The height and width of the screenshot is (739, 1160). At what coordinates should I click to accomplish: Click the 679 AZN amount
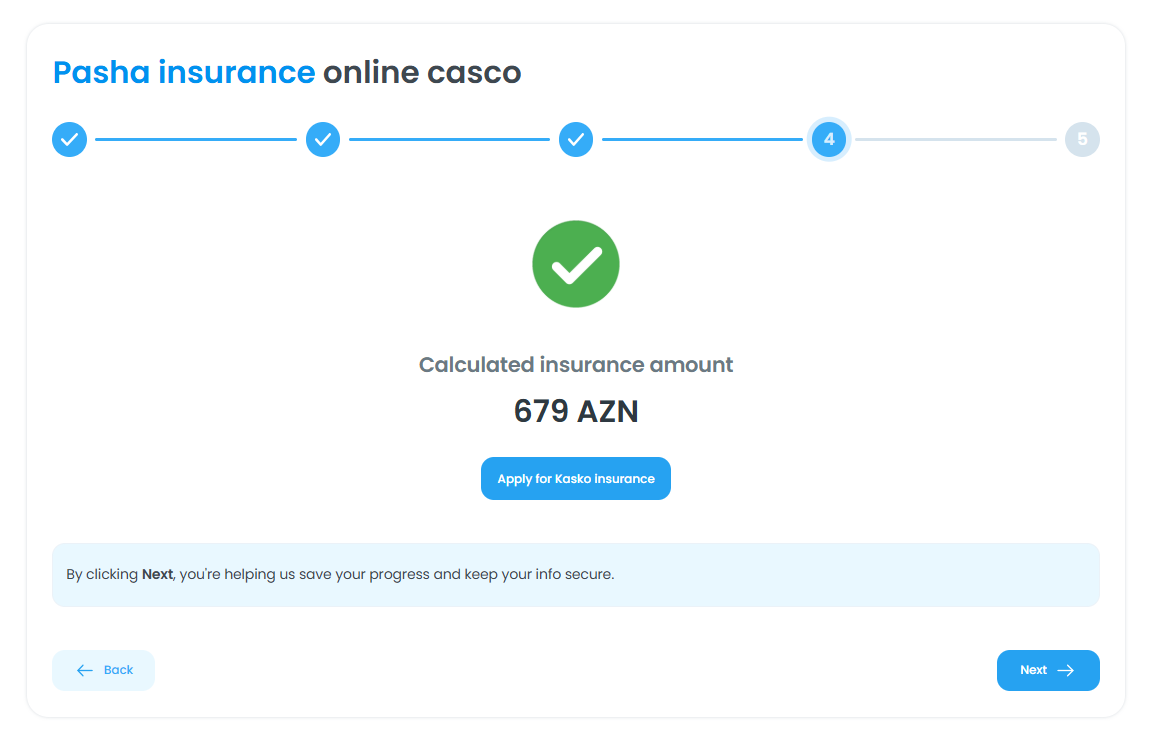pos(576,411)
